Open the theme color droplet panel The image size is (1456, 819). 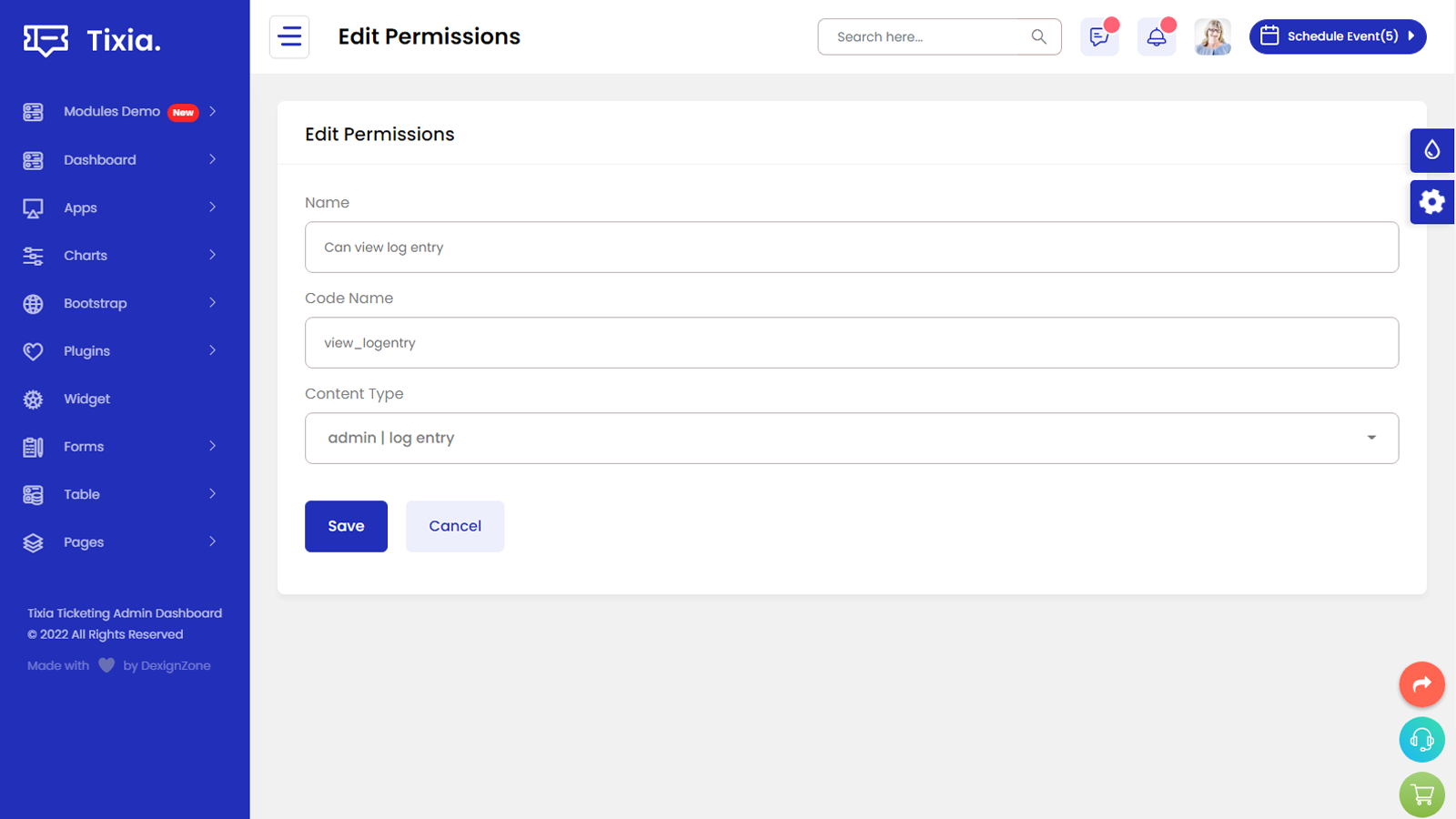[1431, 150]
